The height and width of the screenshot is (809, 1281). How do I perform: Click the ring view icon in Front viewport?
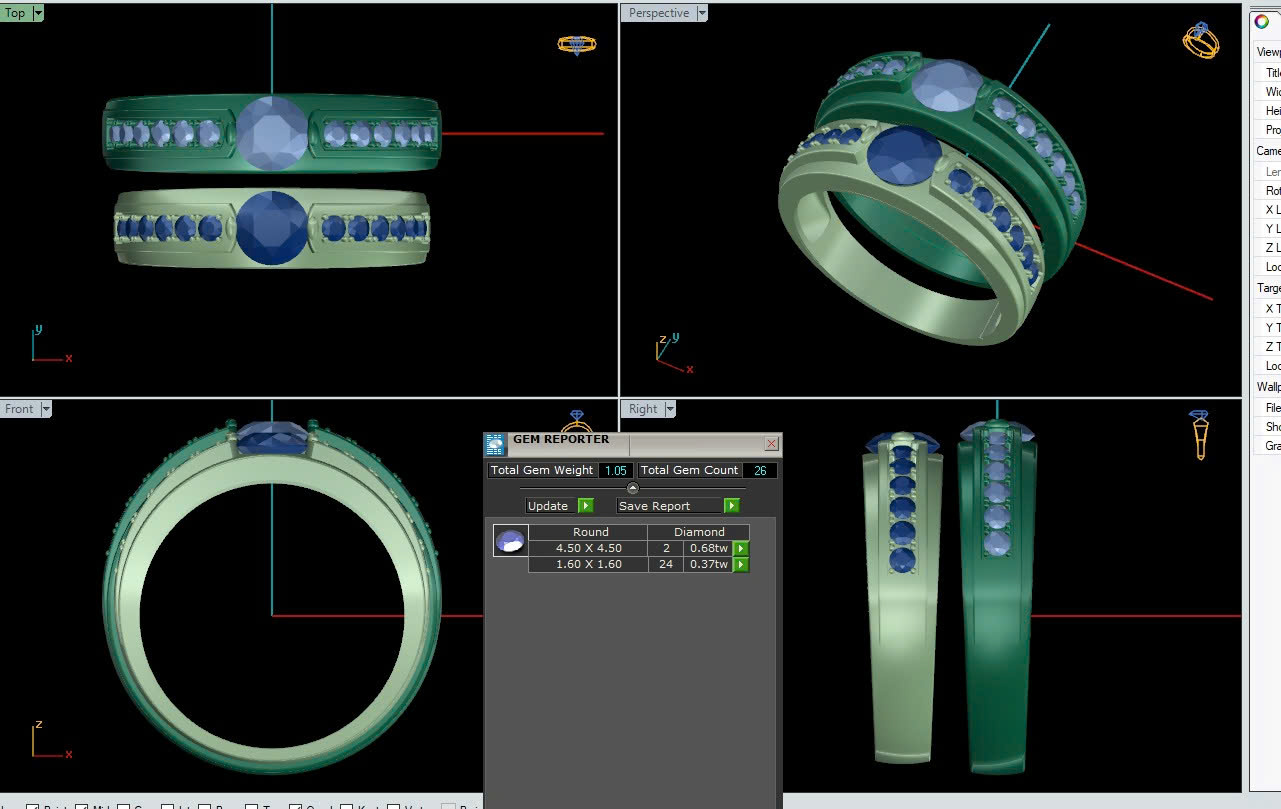point(576,420)
